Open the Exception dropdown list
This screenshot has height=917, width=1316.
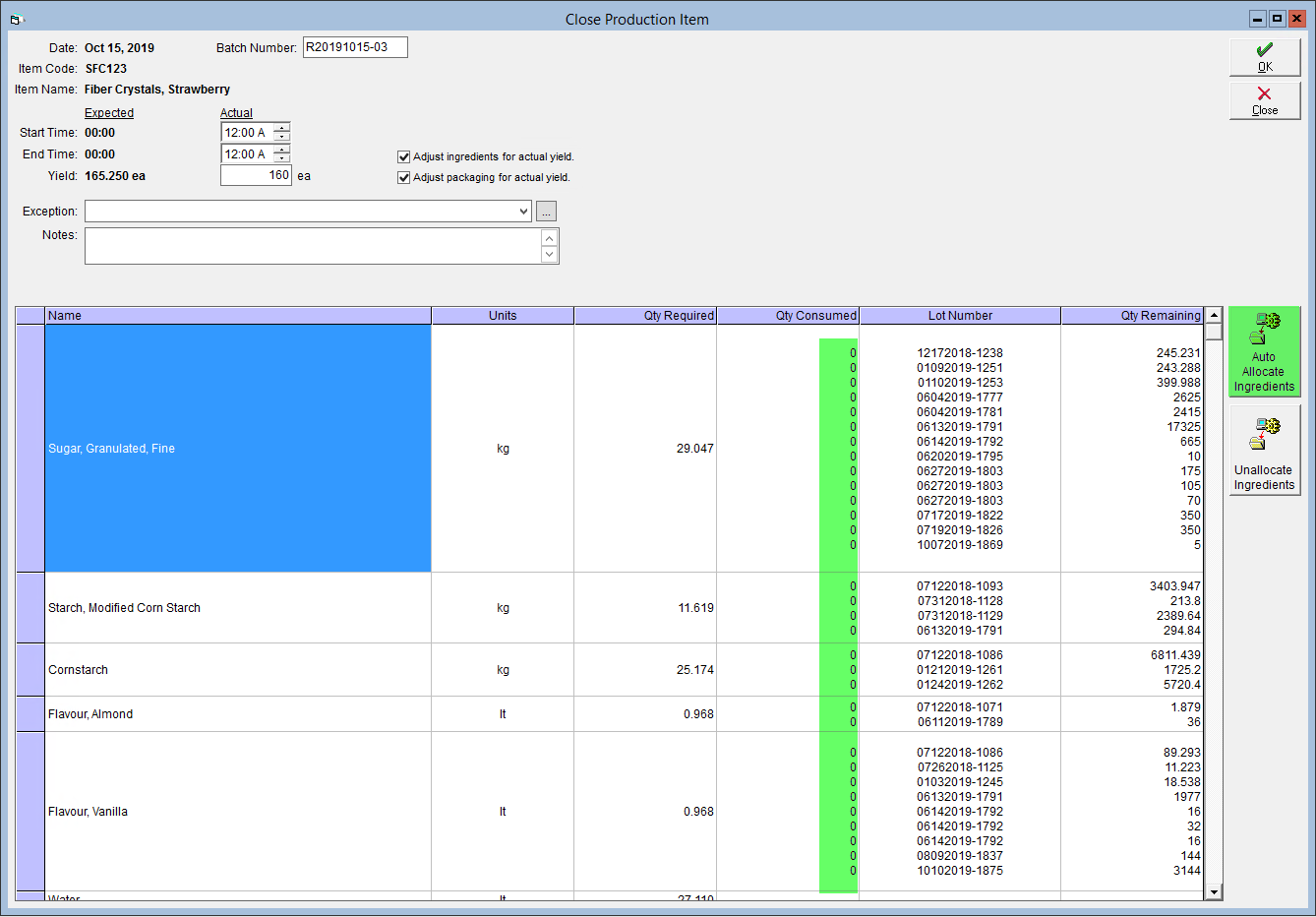(x=523, y=212)
